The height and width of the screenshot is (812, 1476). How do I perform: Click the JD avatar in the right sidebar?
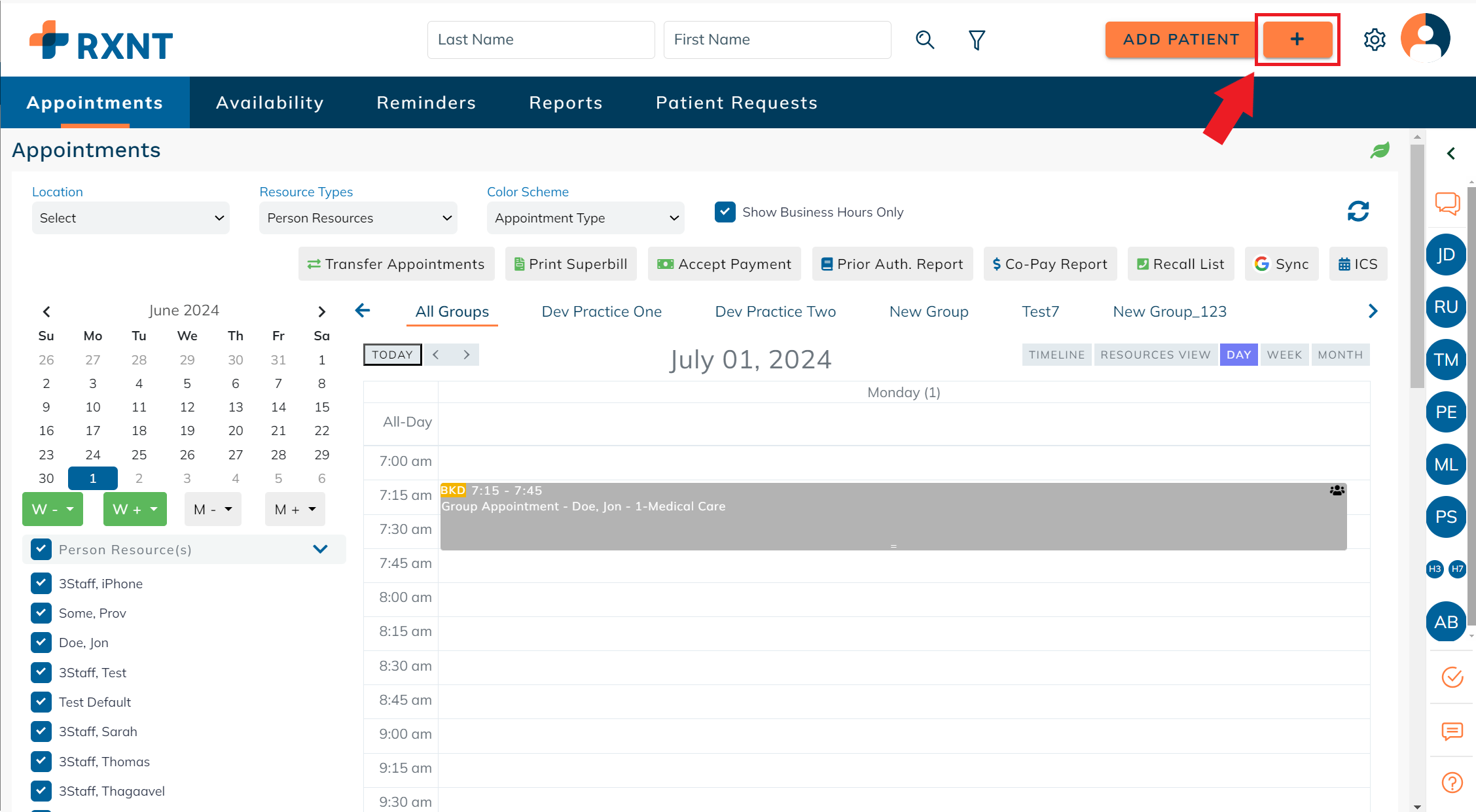click(x=1446, y=255)
